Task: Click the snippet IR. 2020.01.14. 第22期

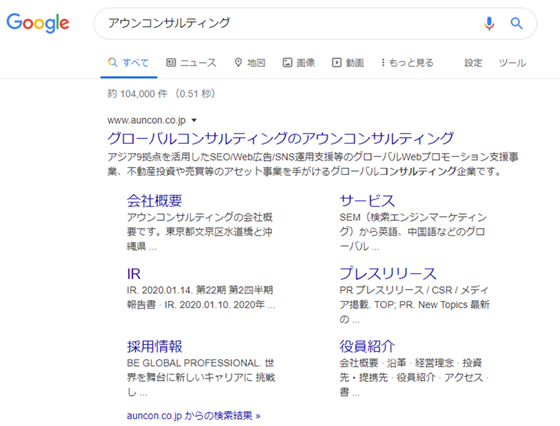Action: 201,297
